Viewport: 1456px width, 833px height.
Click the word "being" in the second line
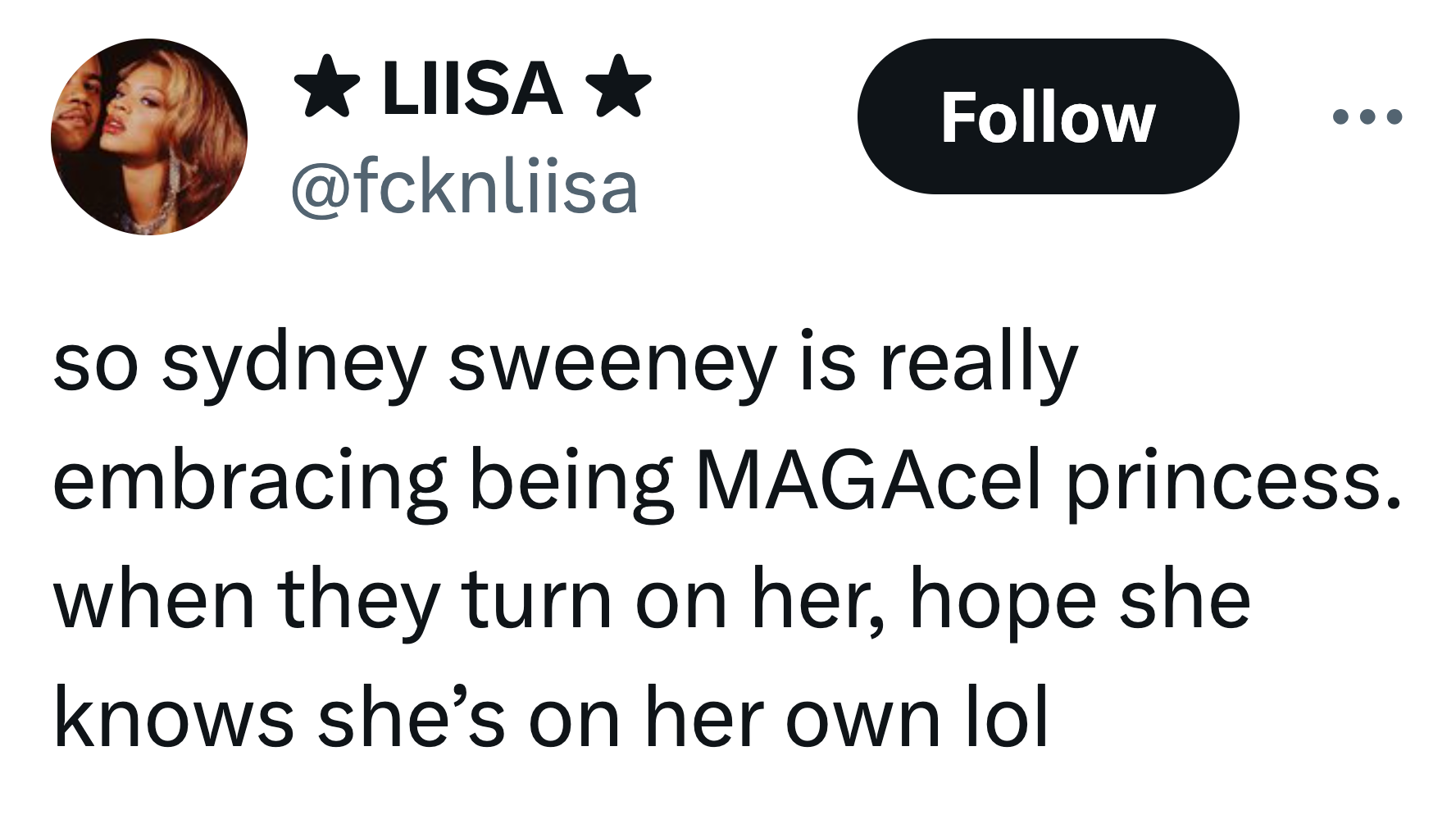click(x=571, y=481)
